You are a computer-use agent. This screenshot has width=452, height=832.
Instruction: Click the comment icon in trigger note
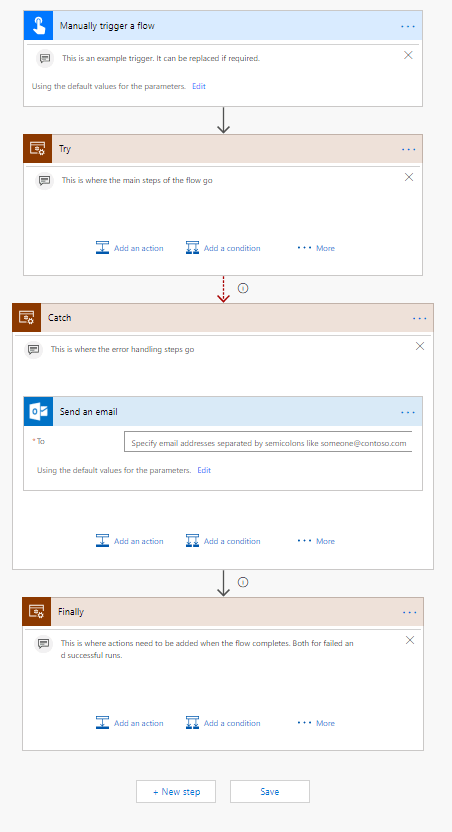tap(45, 58)
